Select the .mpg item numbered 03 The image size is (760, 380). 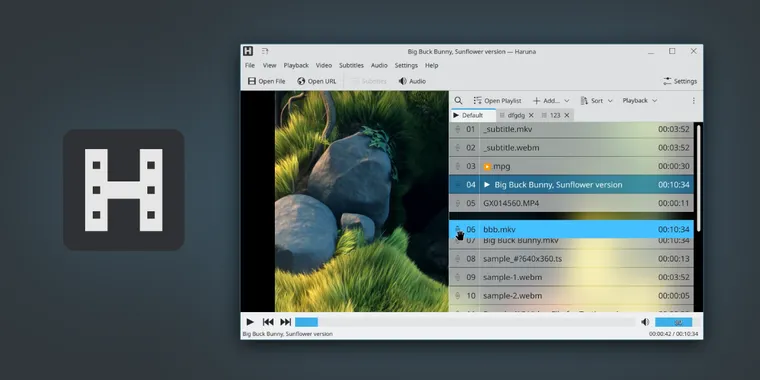571,166
